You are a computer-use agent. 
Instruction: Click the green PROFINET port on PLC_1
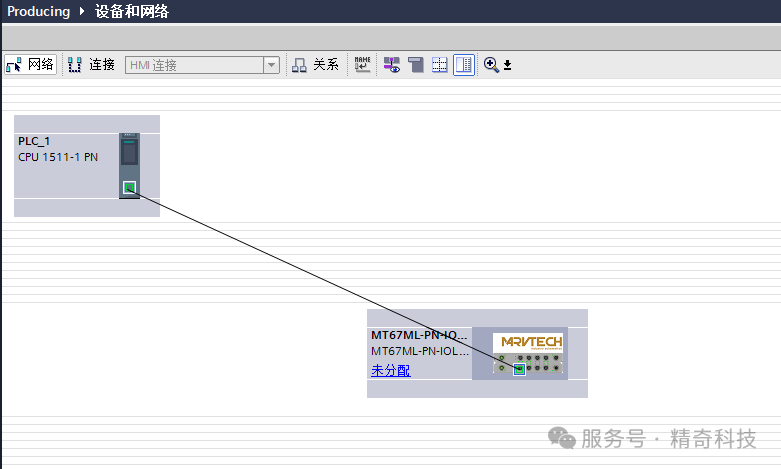click(130, 188)
